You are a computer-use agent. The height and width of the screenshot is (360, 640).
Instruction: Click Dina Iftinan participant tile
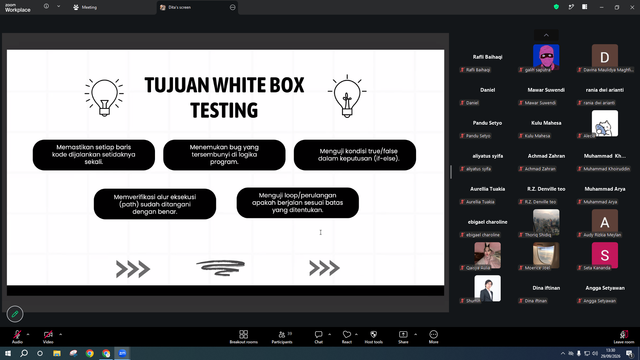546,289
